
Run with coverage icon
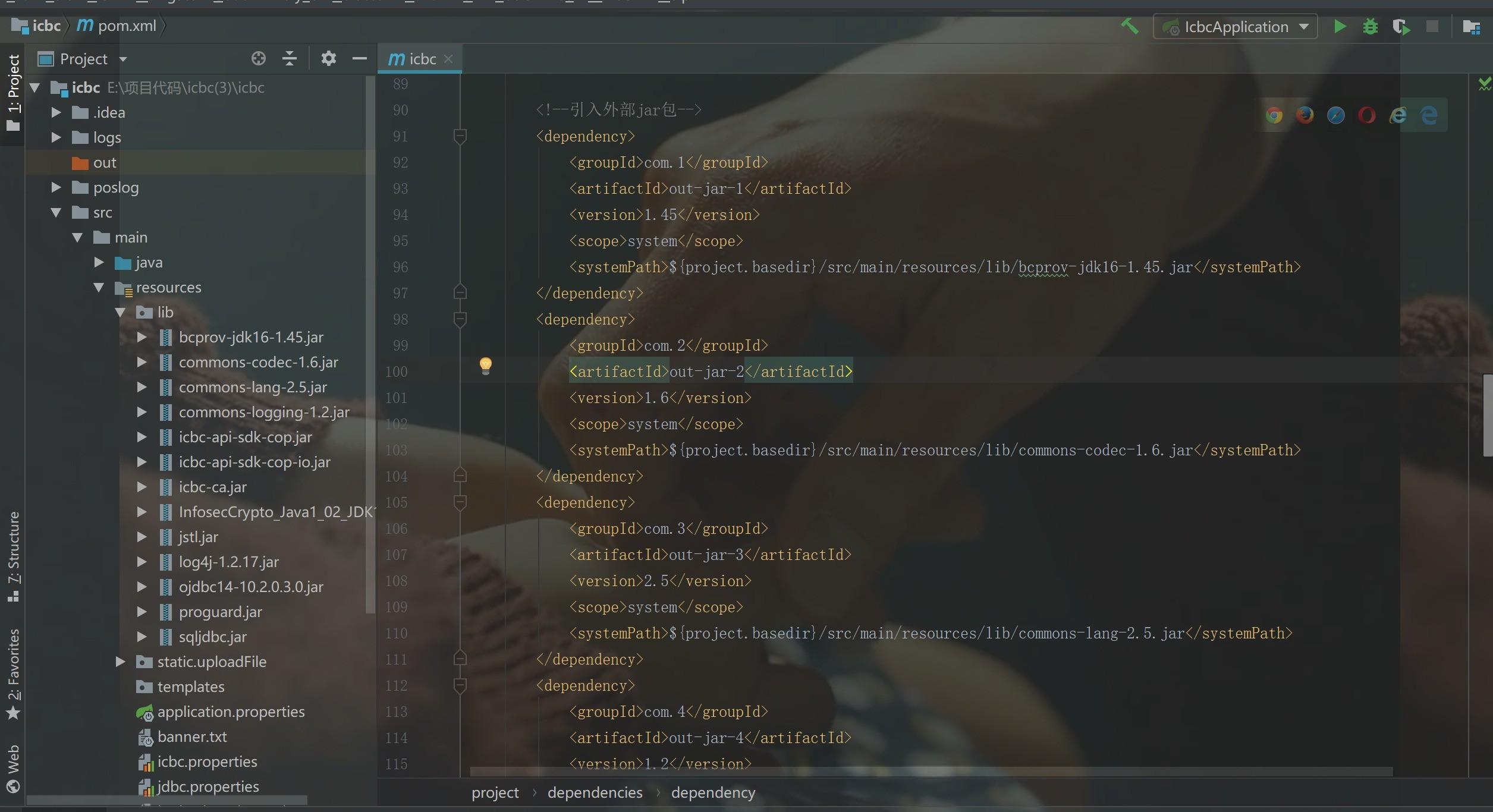click(1401, 27)
